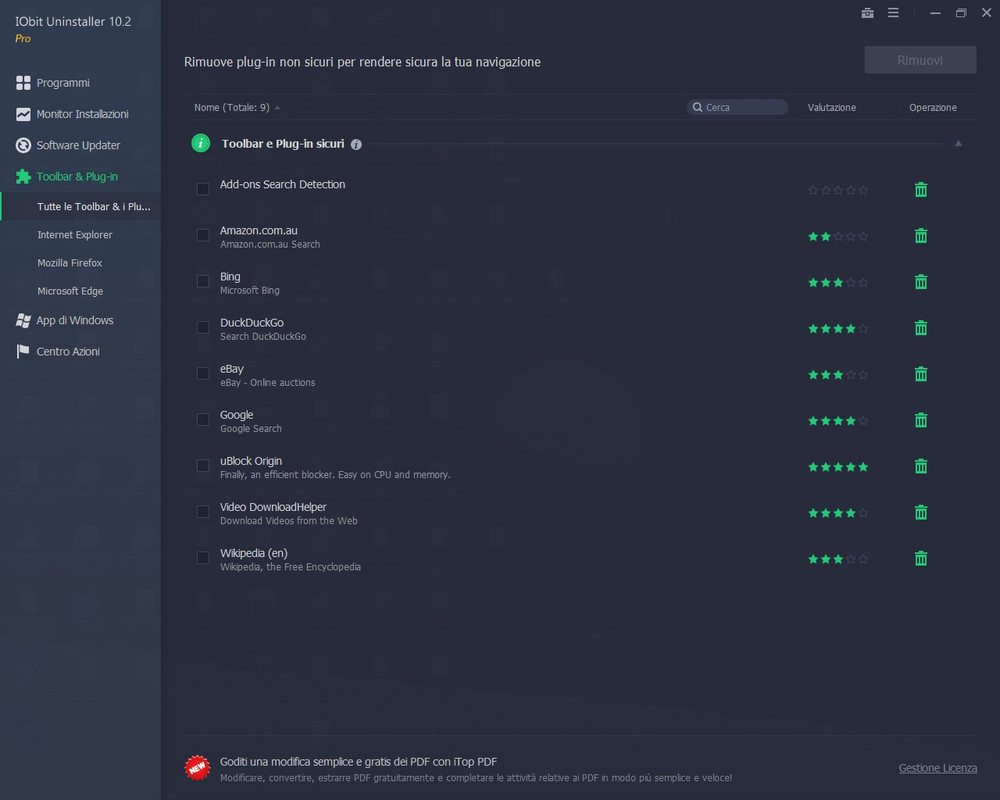Focus the Cerca search field
The width and height of the screenshot is (1000, 800).
[737, 107]
